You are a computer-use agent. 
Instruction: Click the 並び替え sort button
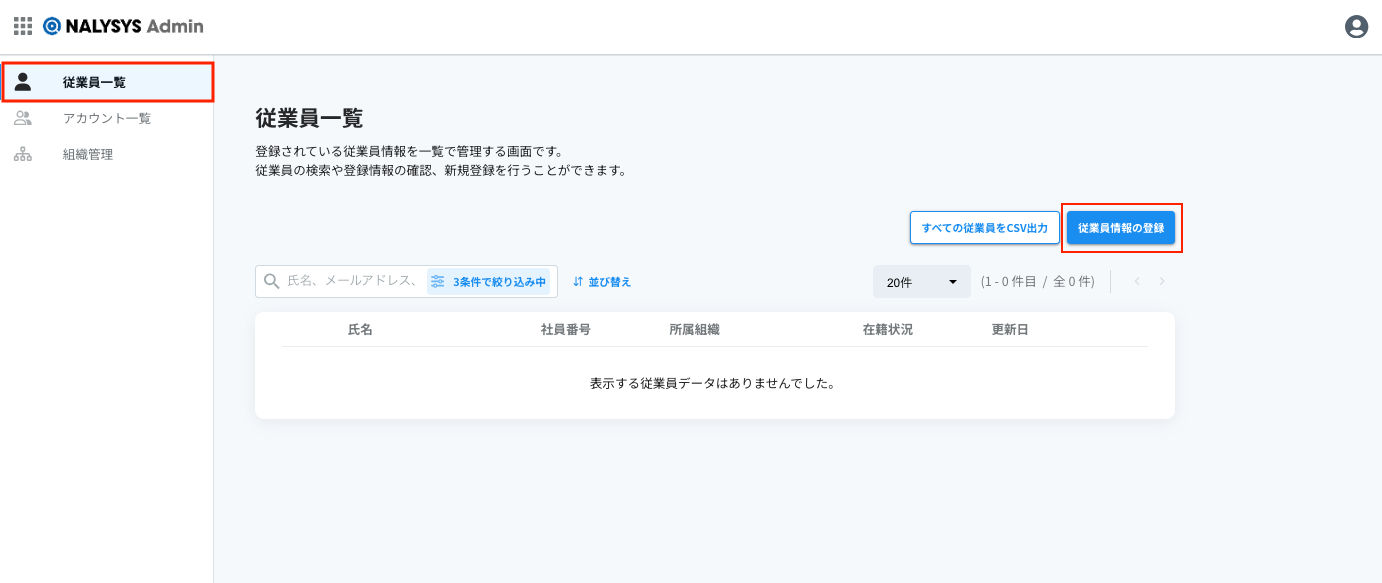pyautogui.click(x=602, y=282)
